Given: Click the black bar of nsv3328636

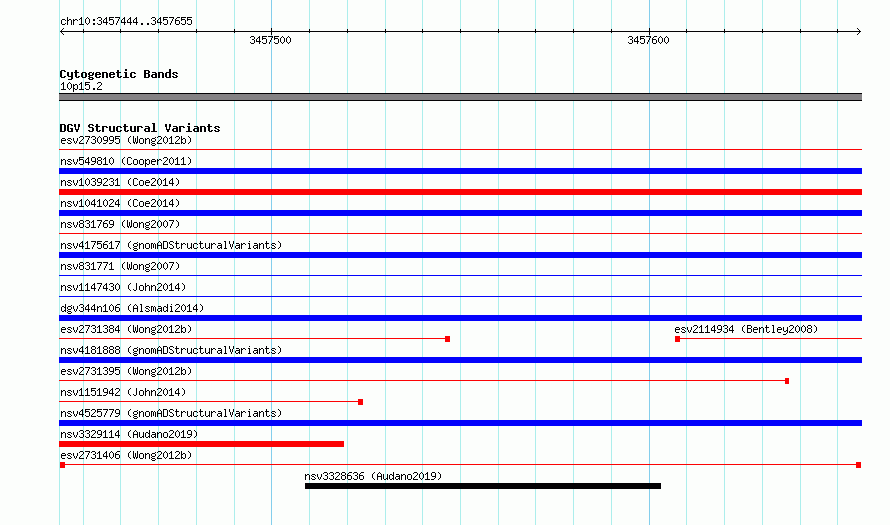Looking at the screenshot, I should point(482,486).
